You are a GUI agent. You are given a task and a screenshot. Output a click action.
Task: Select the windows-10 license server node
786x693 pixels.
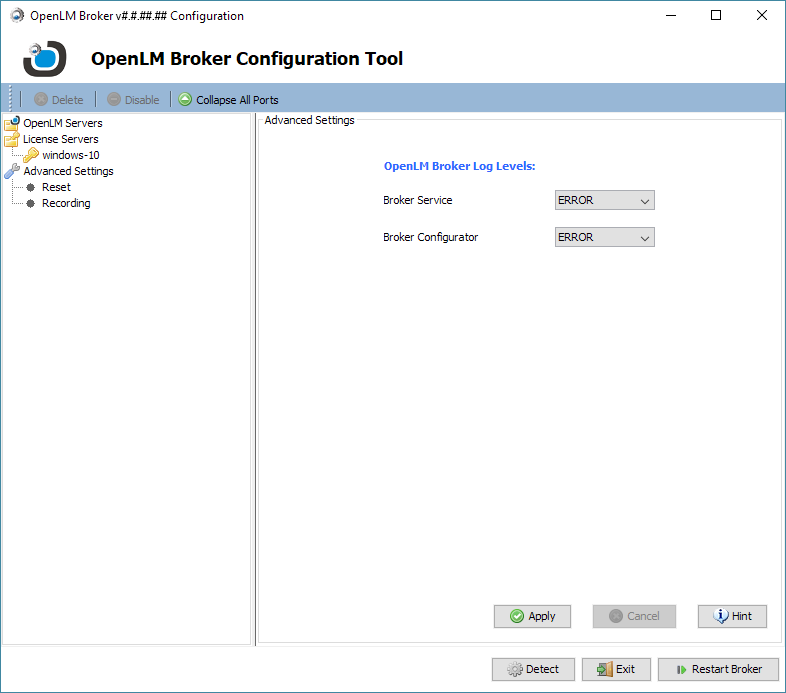point(70,156)
